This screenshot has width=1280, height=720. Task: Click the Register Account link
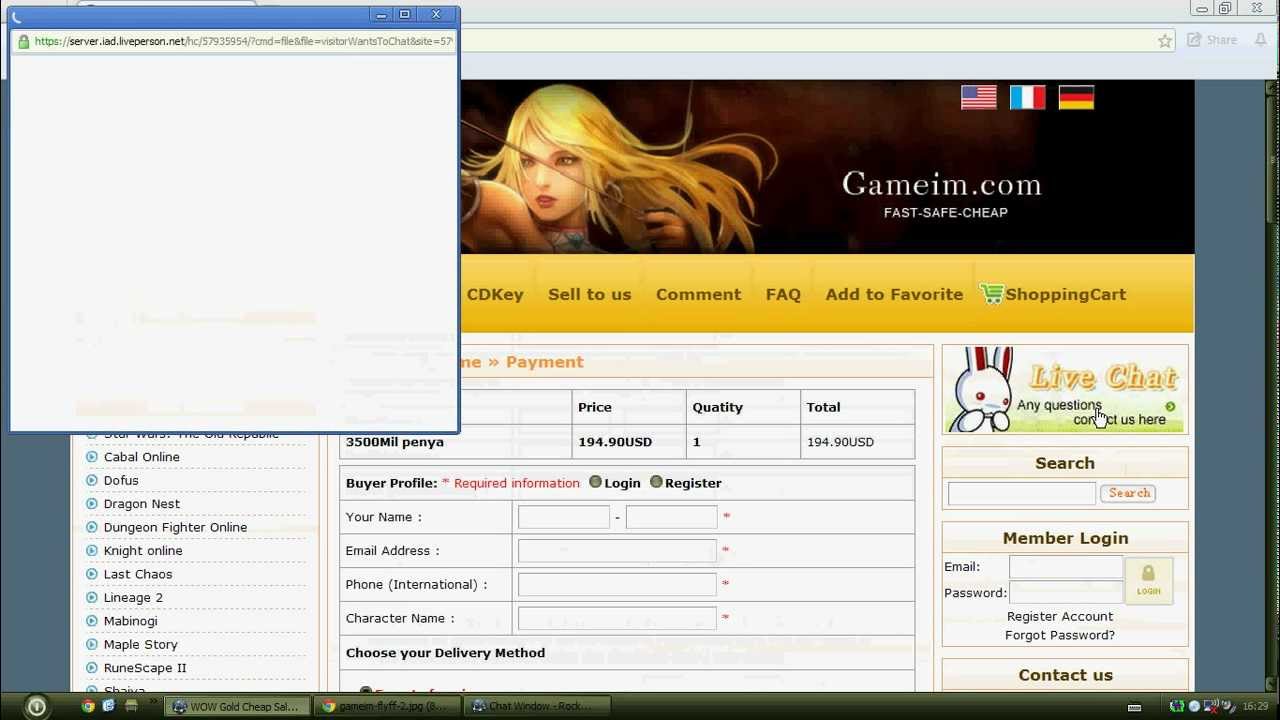pos(1059,616)
